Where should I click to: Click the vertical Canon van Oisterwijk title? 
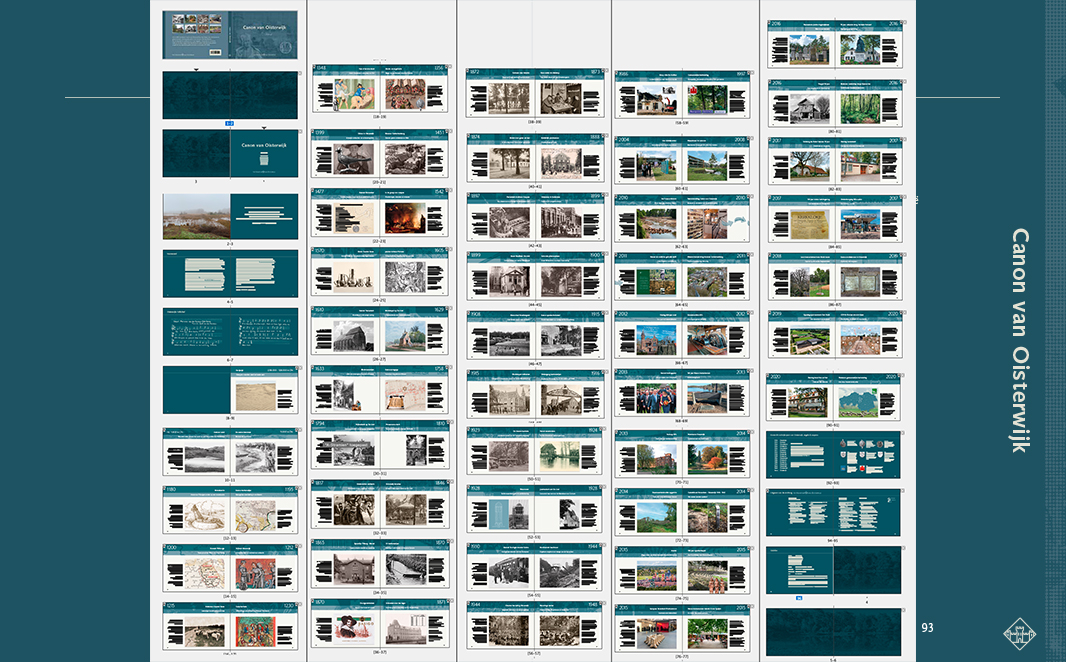click(1019, 340)
